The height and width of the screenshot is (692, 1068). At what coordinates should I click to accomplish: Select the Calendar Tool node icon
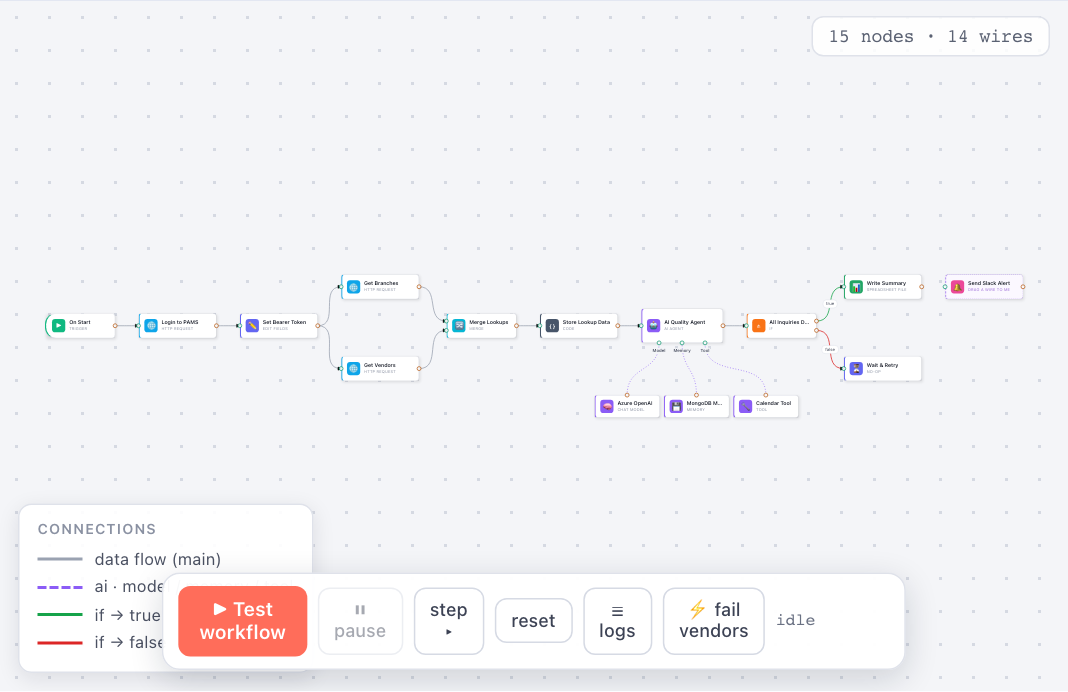click(746, 407)
